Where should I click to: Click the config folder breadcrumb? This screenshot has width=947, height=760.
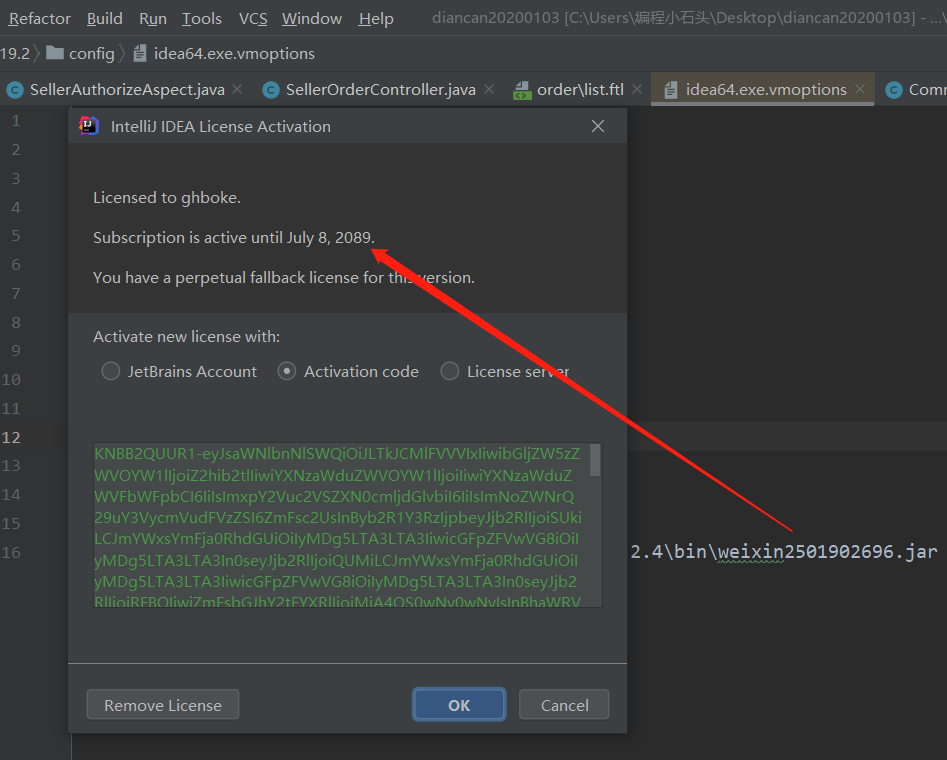pyautogui.click(x=80, y=54)
